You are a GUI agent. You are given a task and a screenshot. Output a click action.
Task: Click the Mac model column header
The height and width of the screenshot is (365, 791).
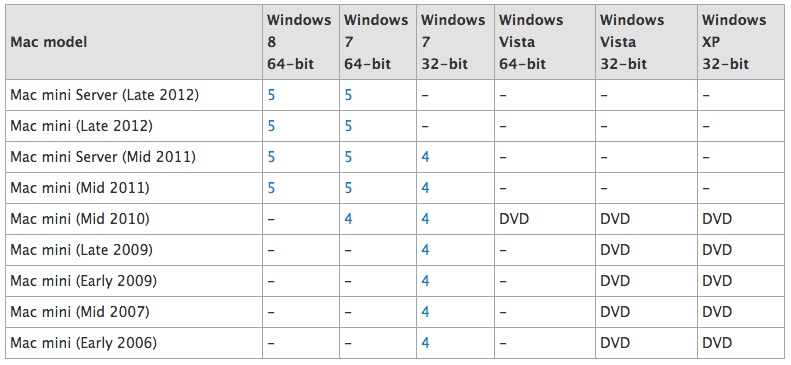pos(48,42)
